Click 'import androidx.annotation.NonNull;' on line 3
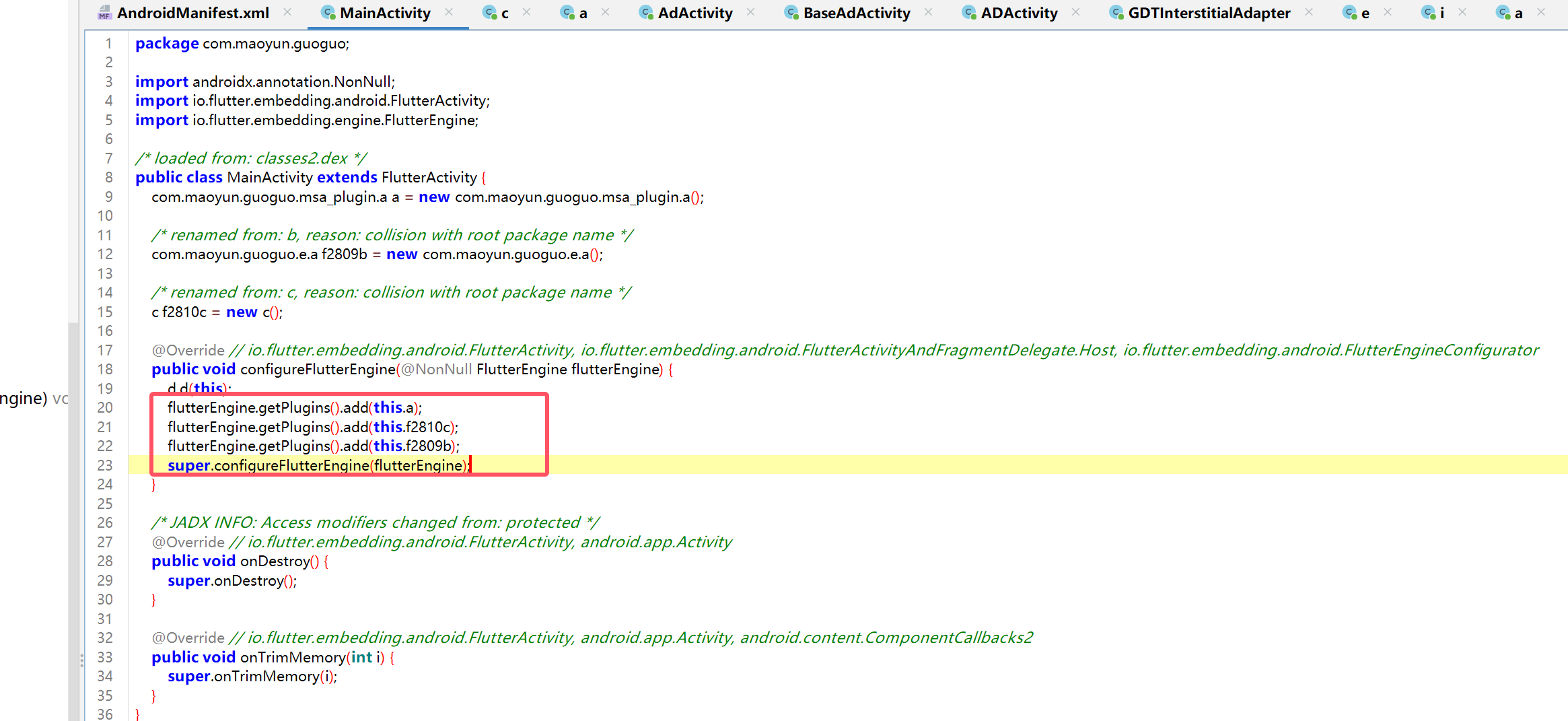1568x721 pixels. pos(265,82)
